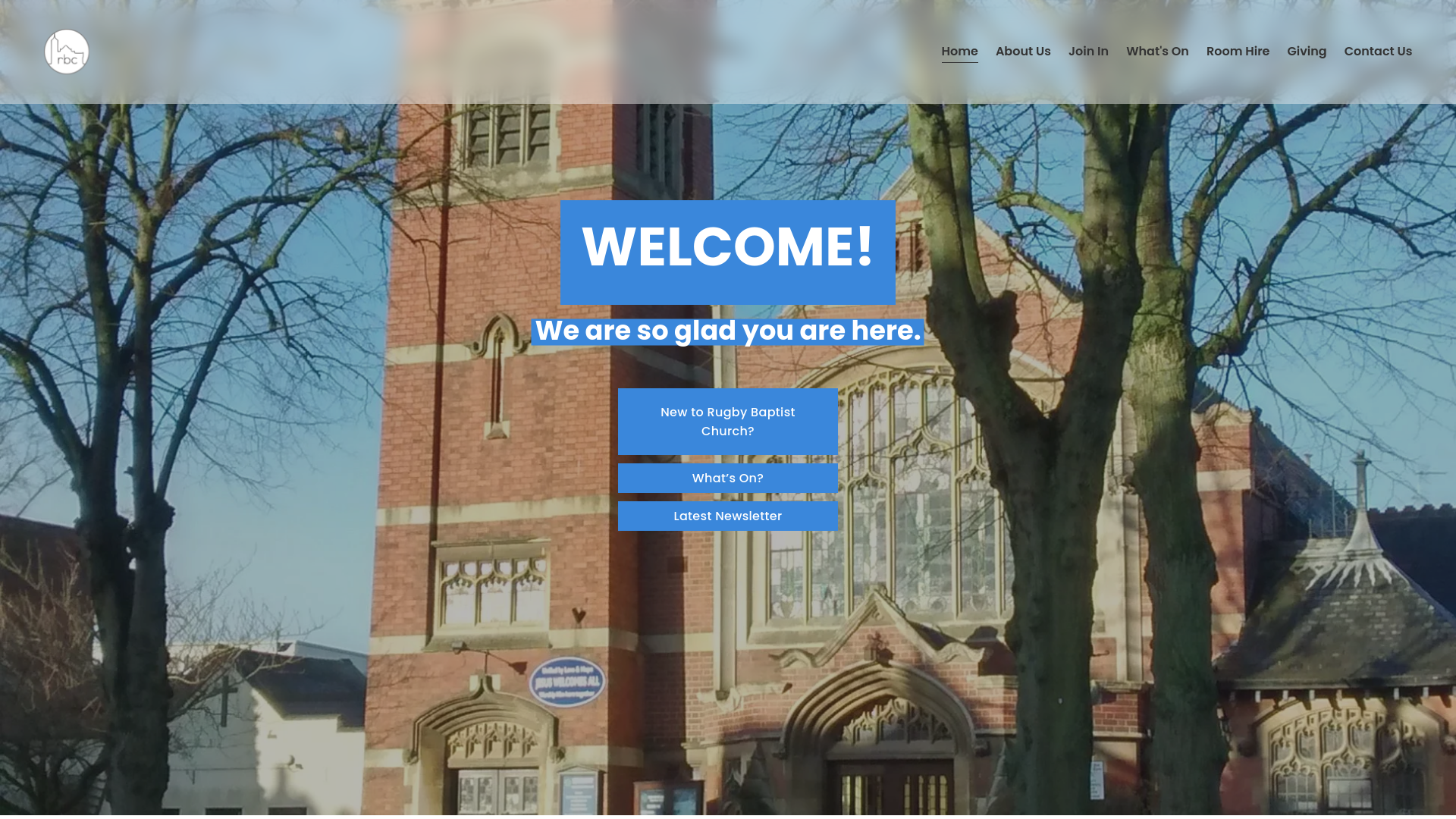Open the Contact Us page

click(1378, 52)
